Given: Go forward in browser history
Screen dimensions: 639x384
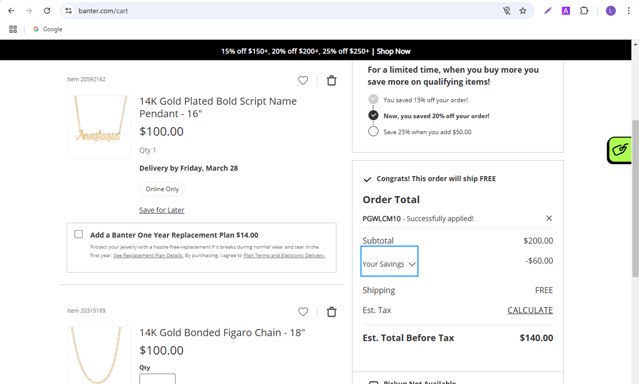Looking at the screenshot, I should click(x=29, y=11).
